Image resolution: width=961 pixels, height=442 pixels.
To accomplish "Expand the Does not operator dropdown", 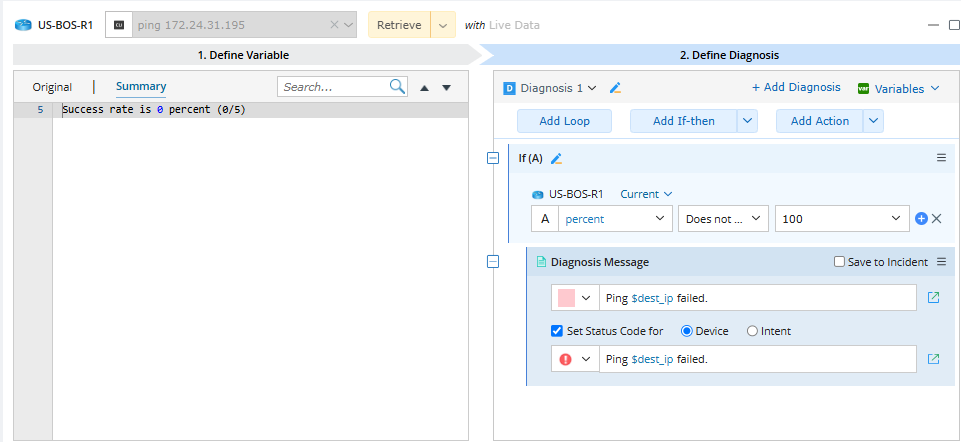I will (723, 218).
